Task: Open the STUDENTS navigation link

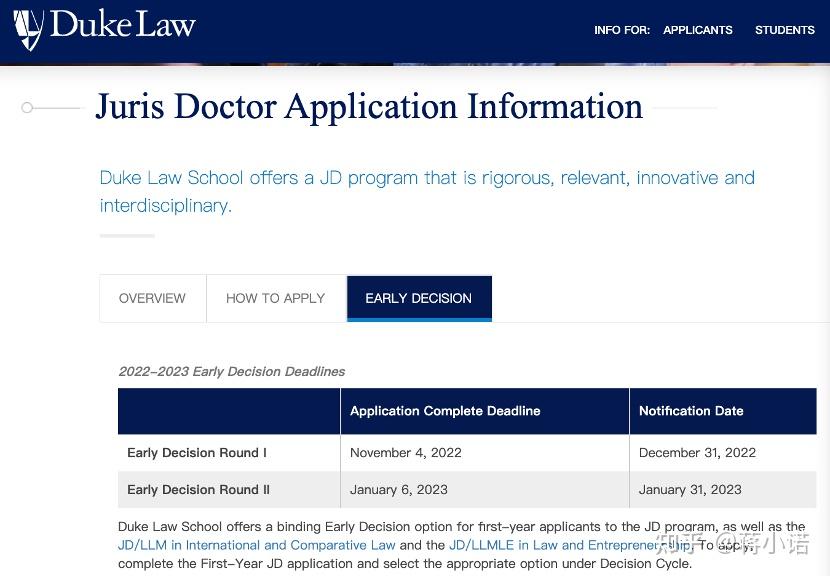Action: 784,30
